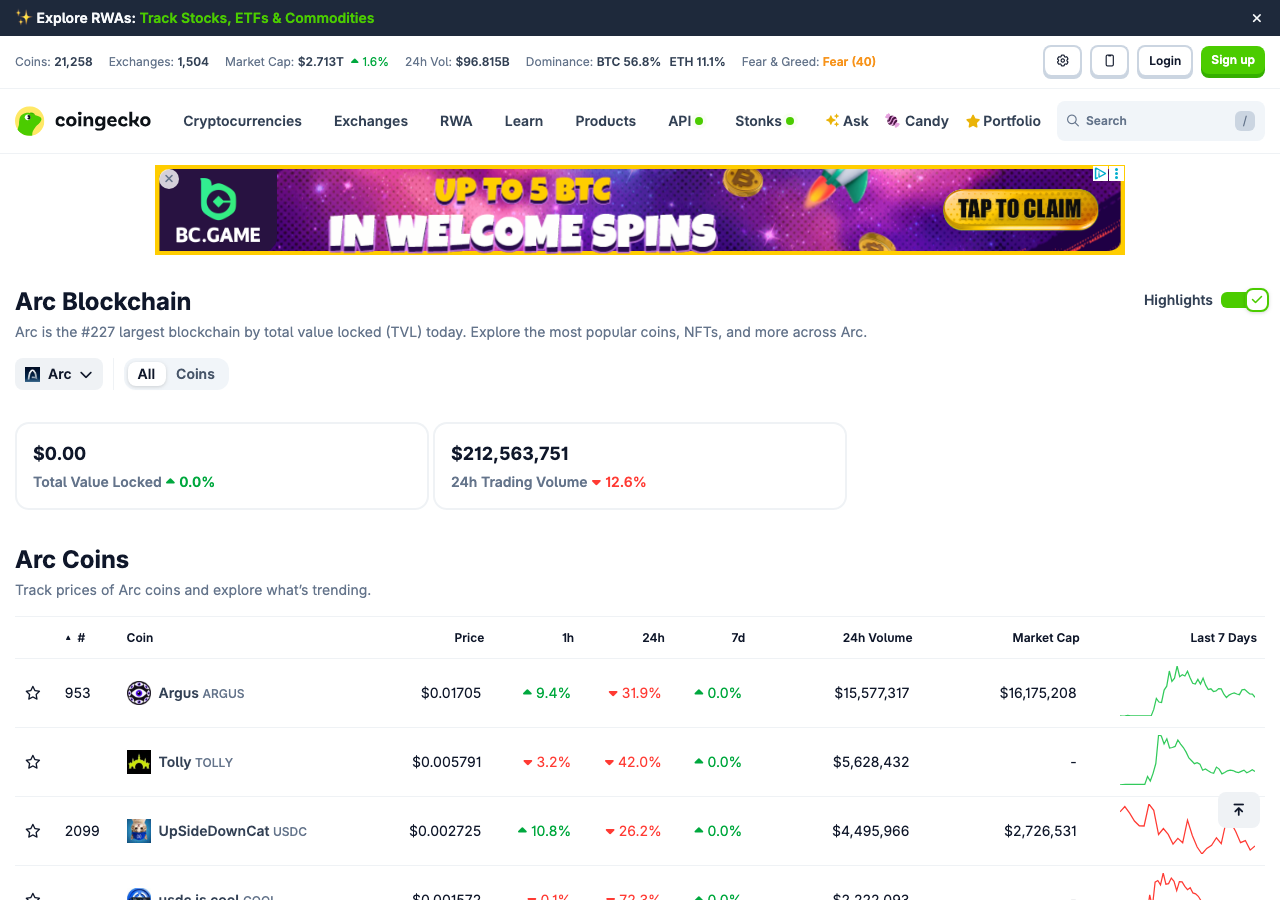
Task: Sort table by 1h column header
Action: [x=568, y=638]
